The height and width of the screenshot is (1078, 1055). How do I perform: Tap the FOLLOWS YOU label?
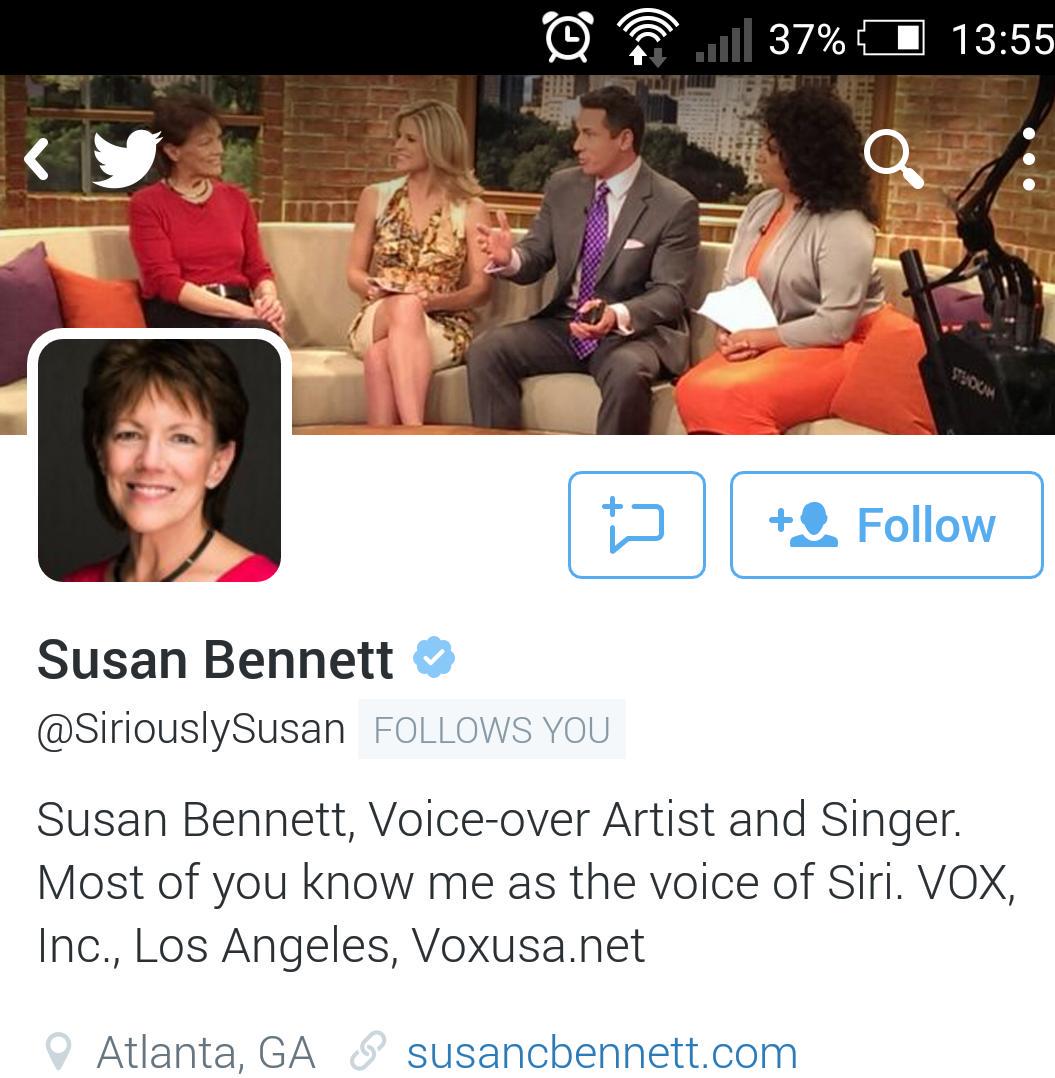(x=491, y=729)
